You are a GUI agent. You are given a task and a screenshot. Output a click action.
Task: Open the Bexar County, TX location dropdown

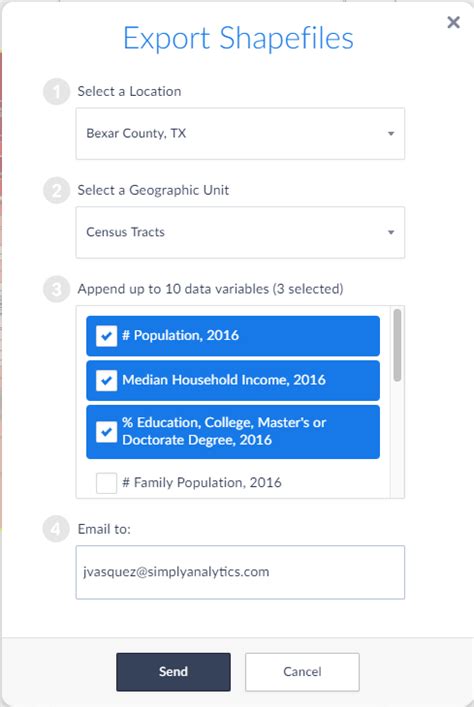tap(240, 133)
